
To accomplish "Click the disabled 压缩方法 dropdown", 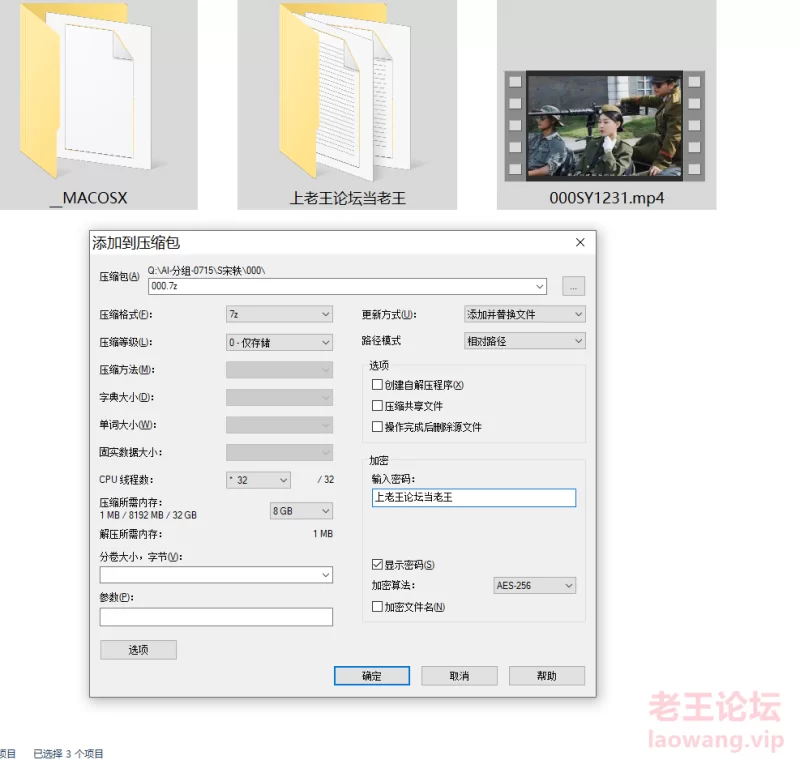I will click(279, 370).
